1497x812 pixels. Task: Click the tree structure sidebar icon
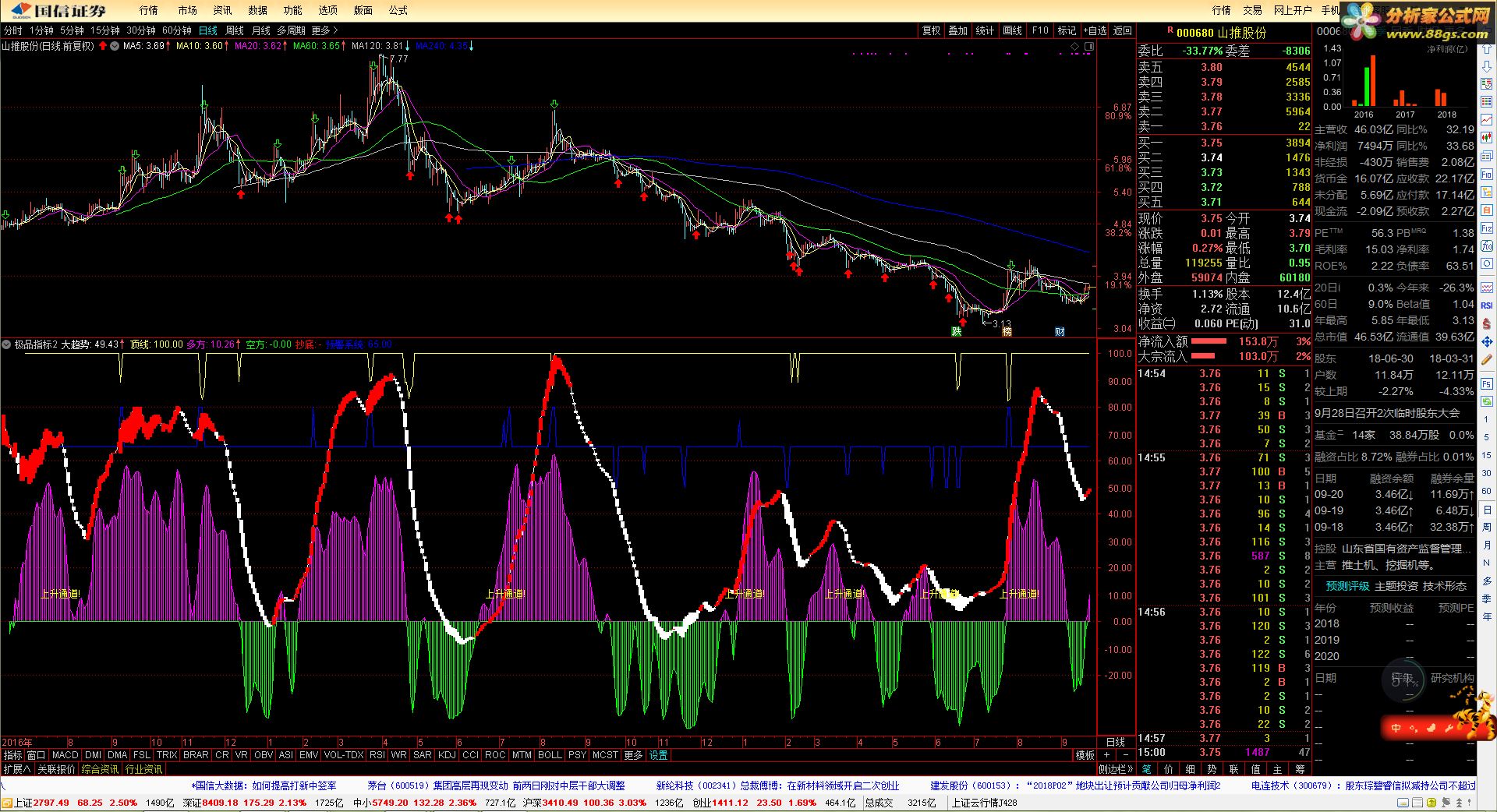tap(1487, 192)
